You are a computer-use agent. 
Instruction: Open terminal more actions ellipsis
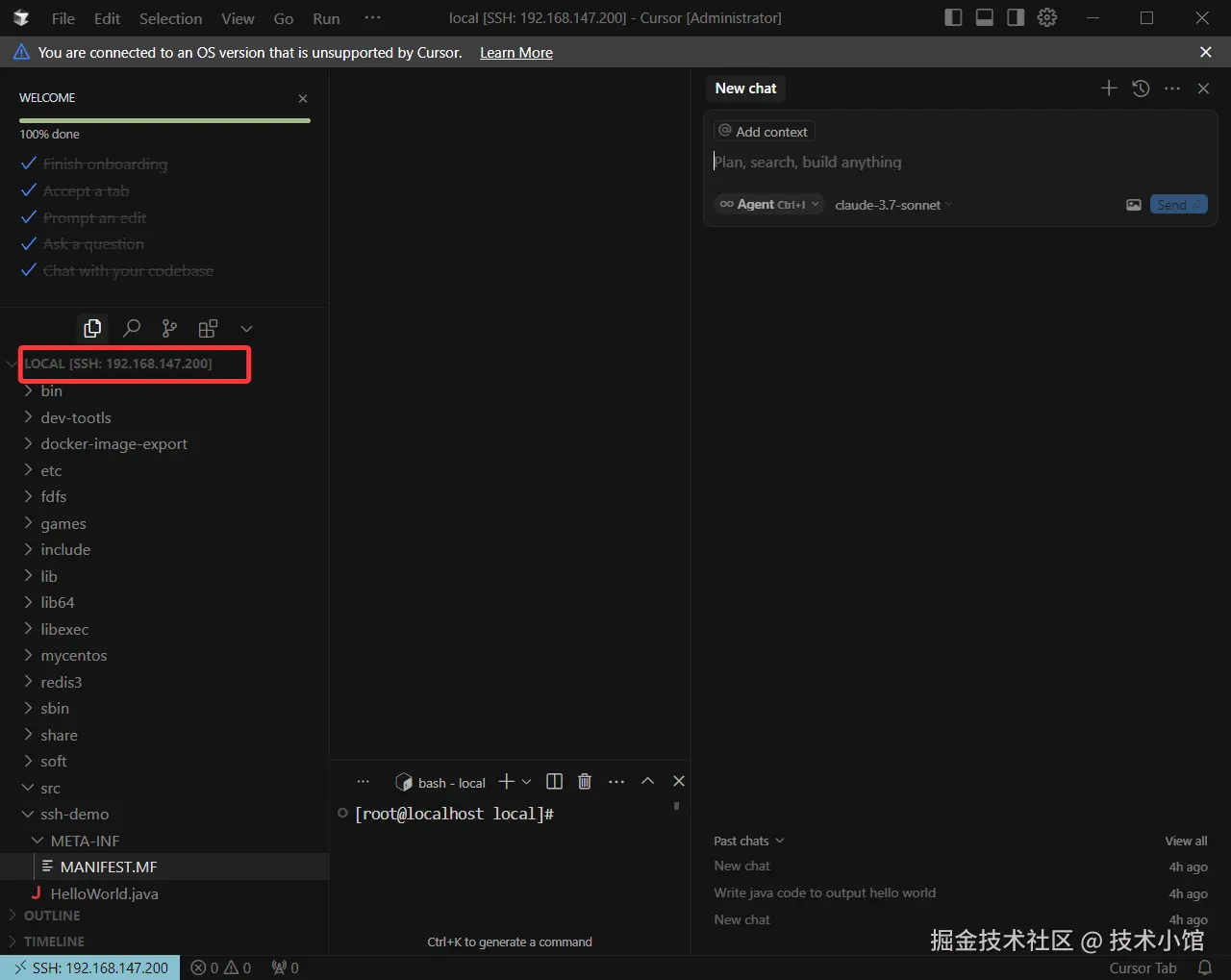click(616, 782)
